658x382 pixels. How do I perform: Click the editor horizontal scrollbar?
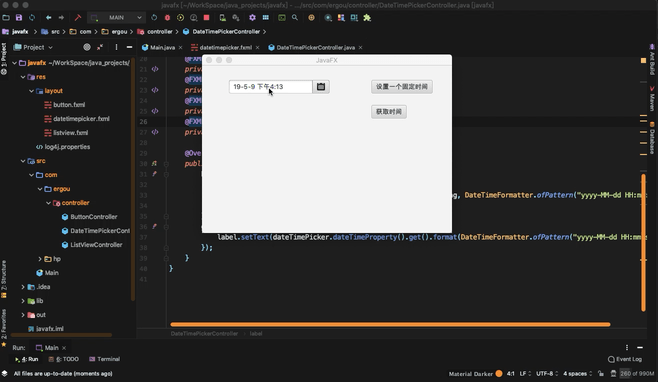(390, 324)
